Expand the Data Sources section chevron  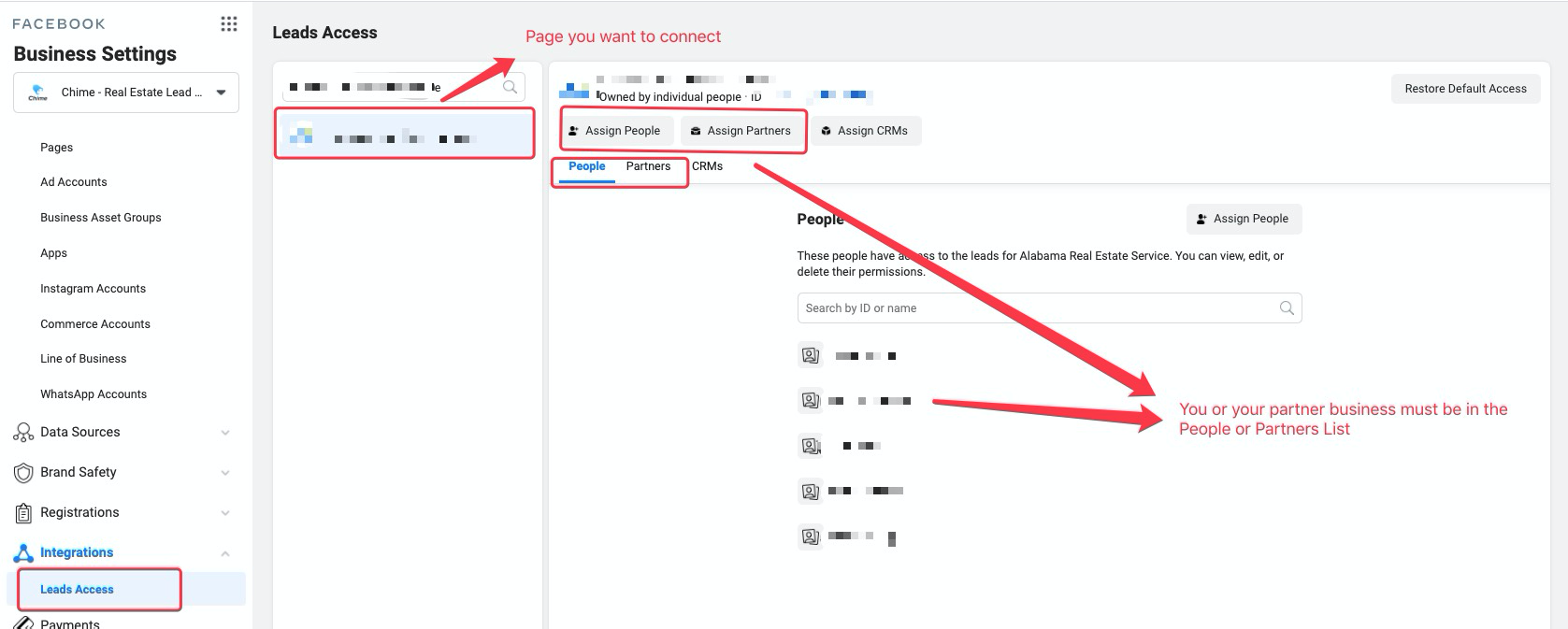pos(225,433)
